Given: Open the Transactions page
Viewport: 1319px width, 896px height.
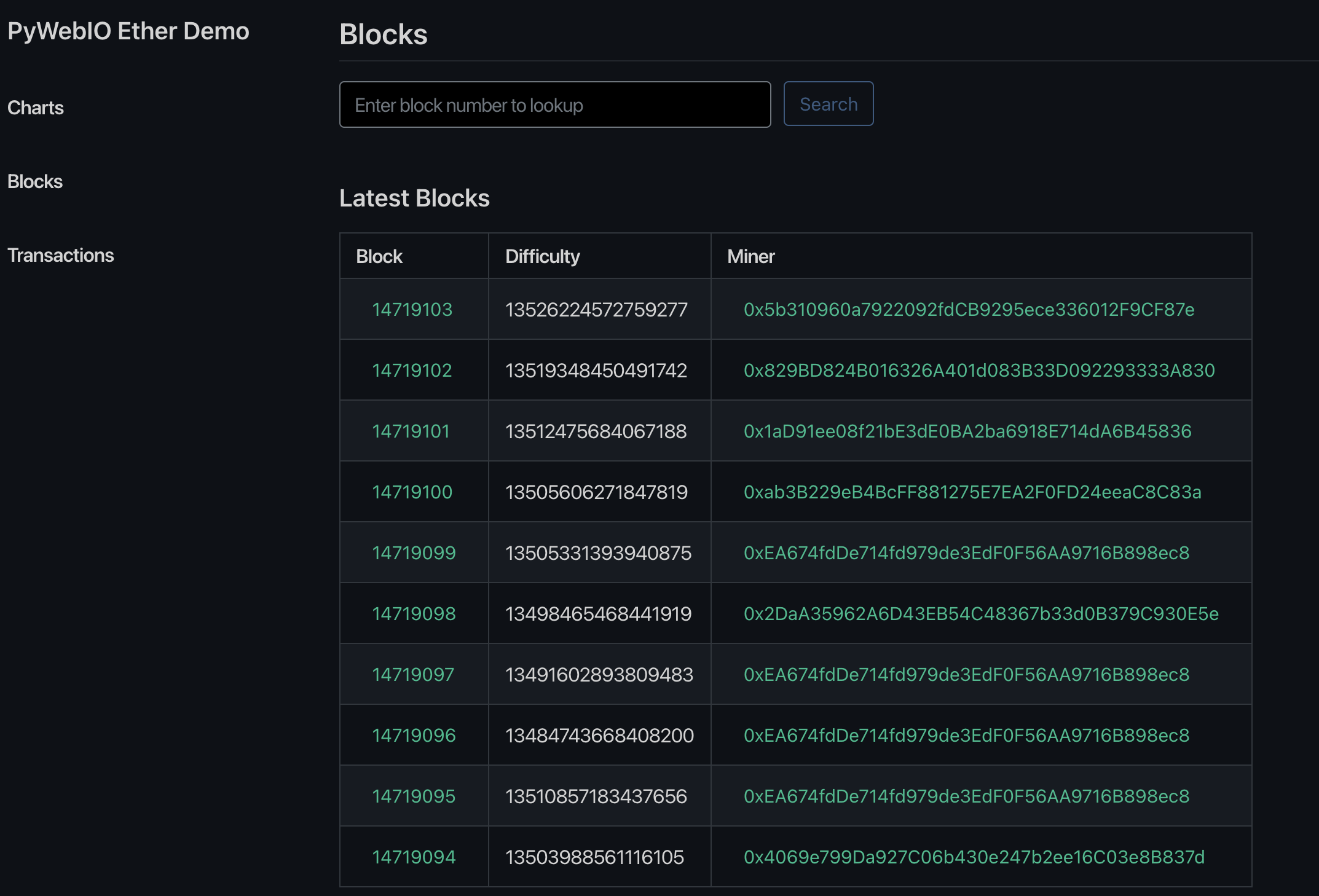Looking at the screenshot, I should coord(61,255).
